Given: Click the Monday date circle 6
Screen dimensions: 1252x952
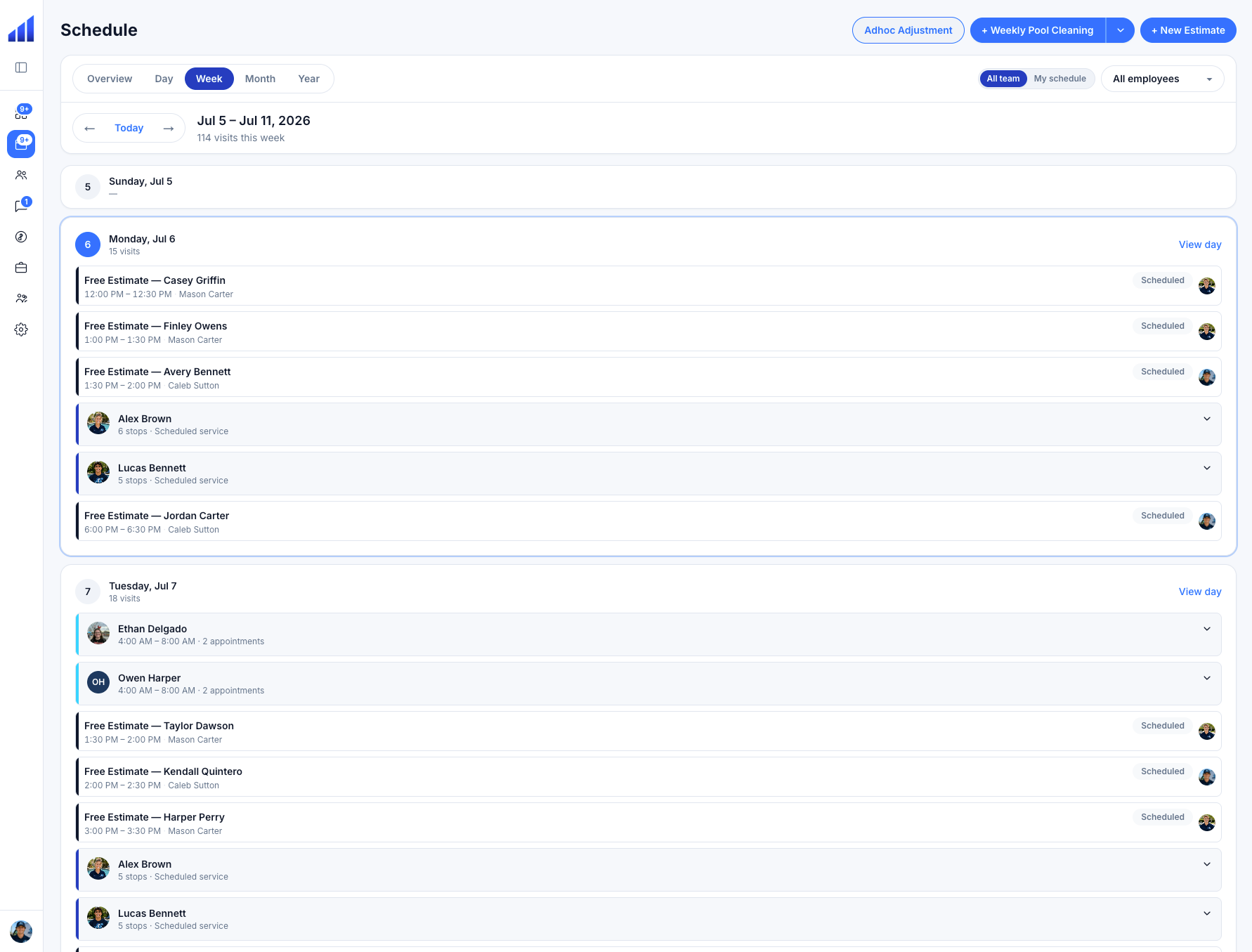Looking at the screenshot, I should tap(88, 244).
